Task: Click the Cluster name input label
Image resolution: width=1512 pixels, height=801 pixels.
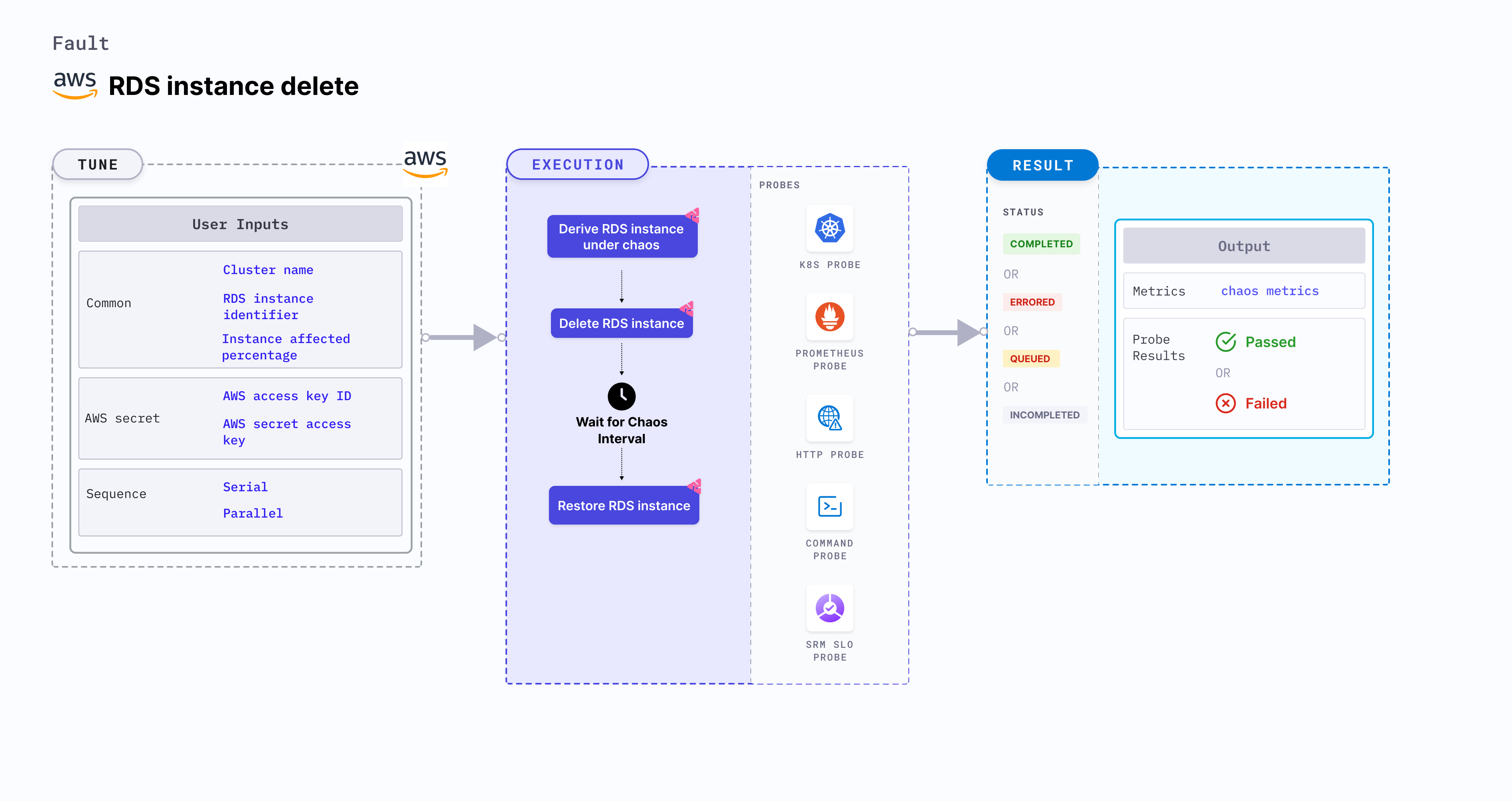Action: [268, 270]
